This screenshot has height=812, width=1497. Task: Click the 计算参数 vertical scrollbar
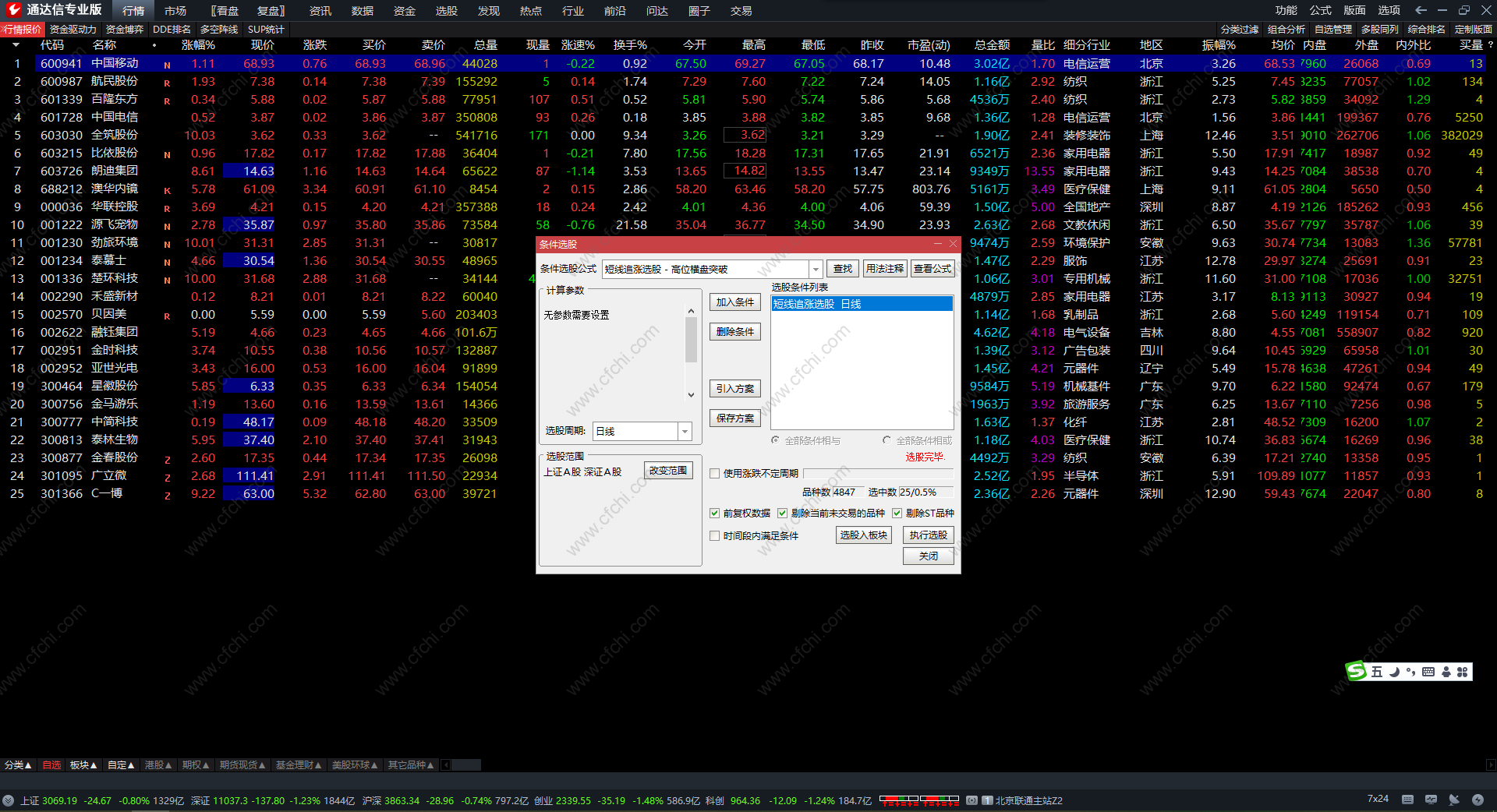pyautogui.click(x=691, y=343)
